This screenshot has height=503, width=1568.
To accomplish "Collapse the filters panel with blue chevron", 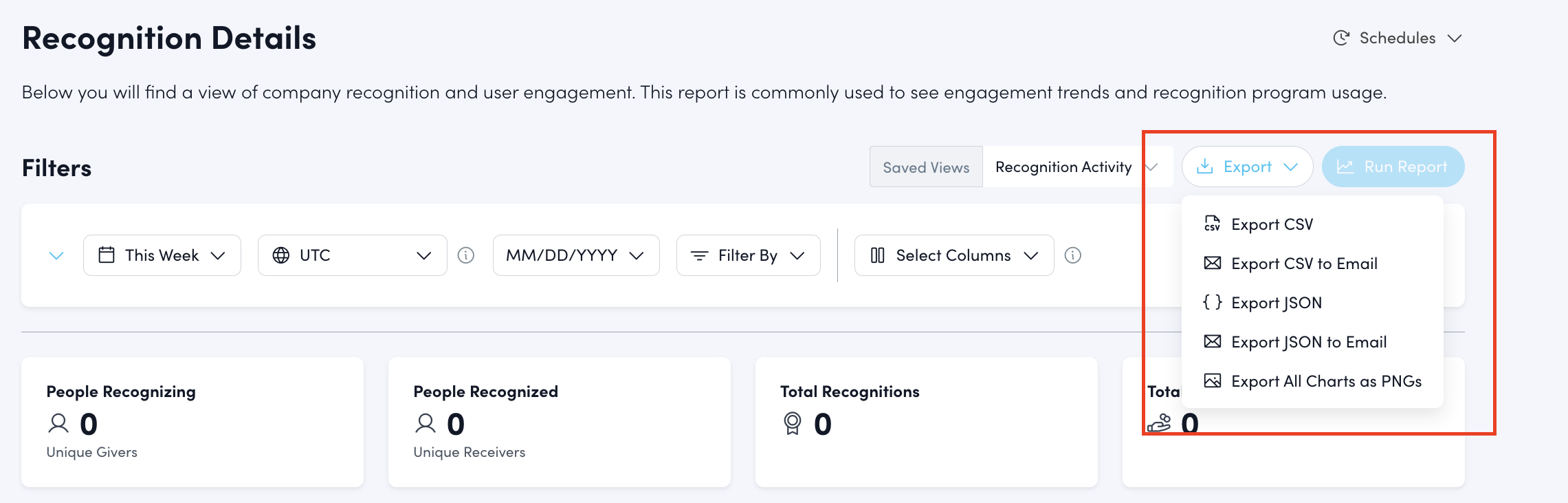I will (x=56, y=255).
